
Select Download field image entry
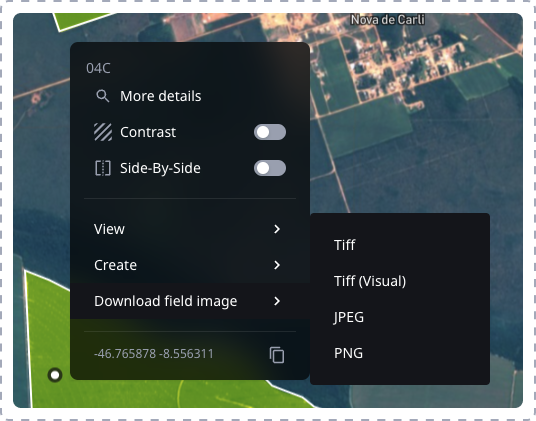(x=190, y=301)
